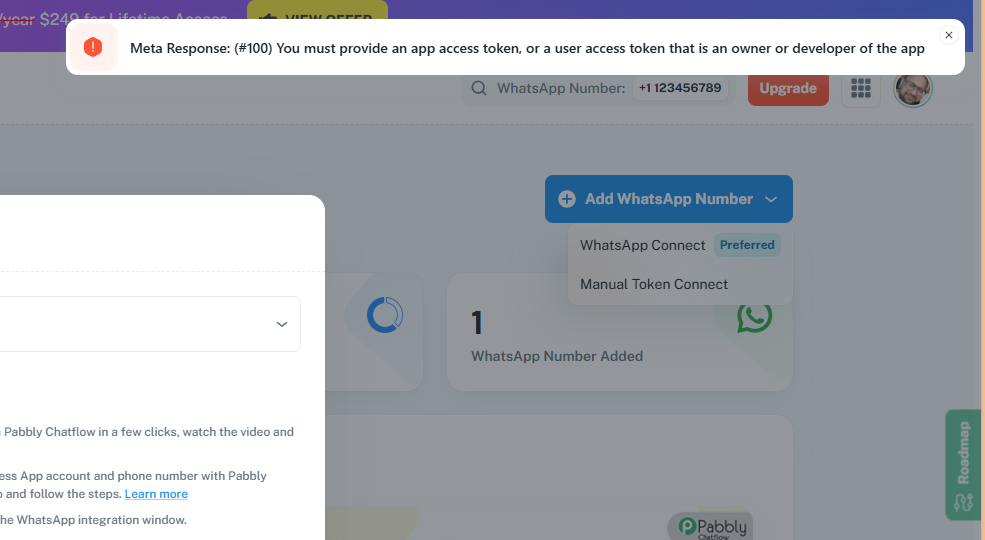Open the dropdown field in the dialog
Screen dimensions: 985x540
[x=150, y=324]
